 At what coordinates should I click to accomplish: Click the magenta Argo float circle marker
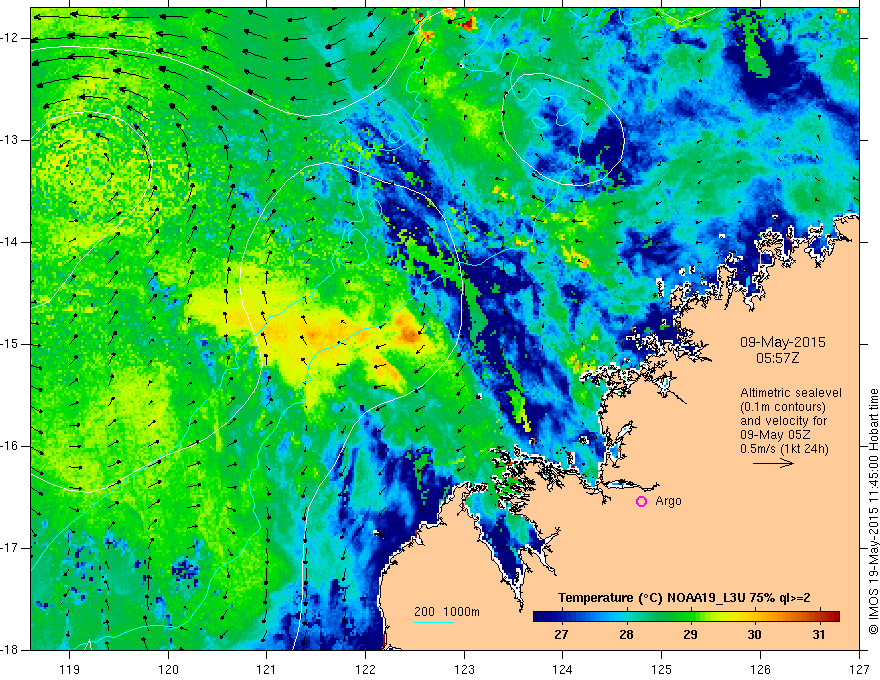click(641, 502)
